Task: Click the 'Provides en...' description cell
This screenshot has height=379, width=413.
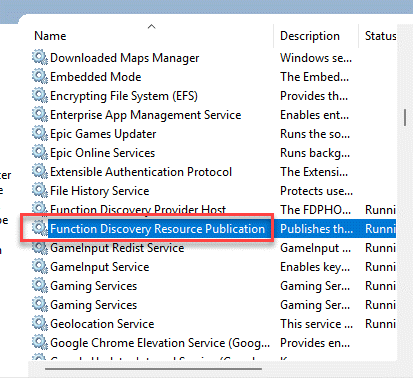Action: pyautogui.click(x=315, y=343)
